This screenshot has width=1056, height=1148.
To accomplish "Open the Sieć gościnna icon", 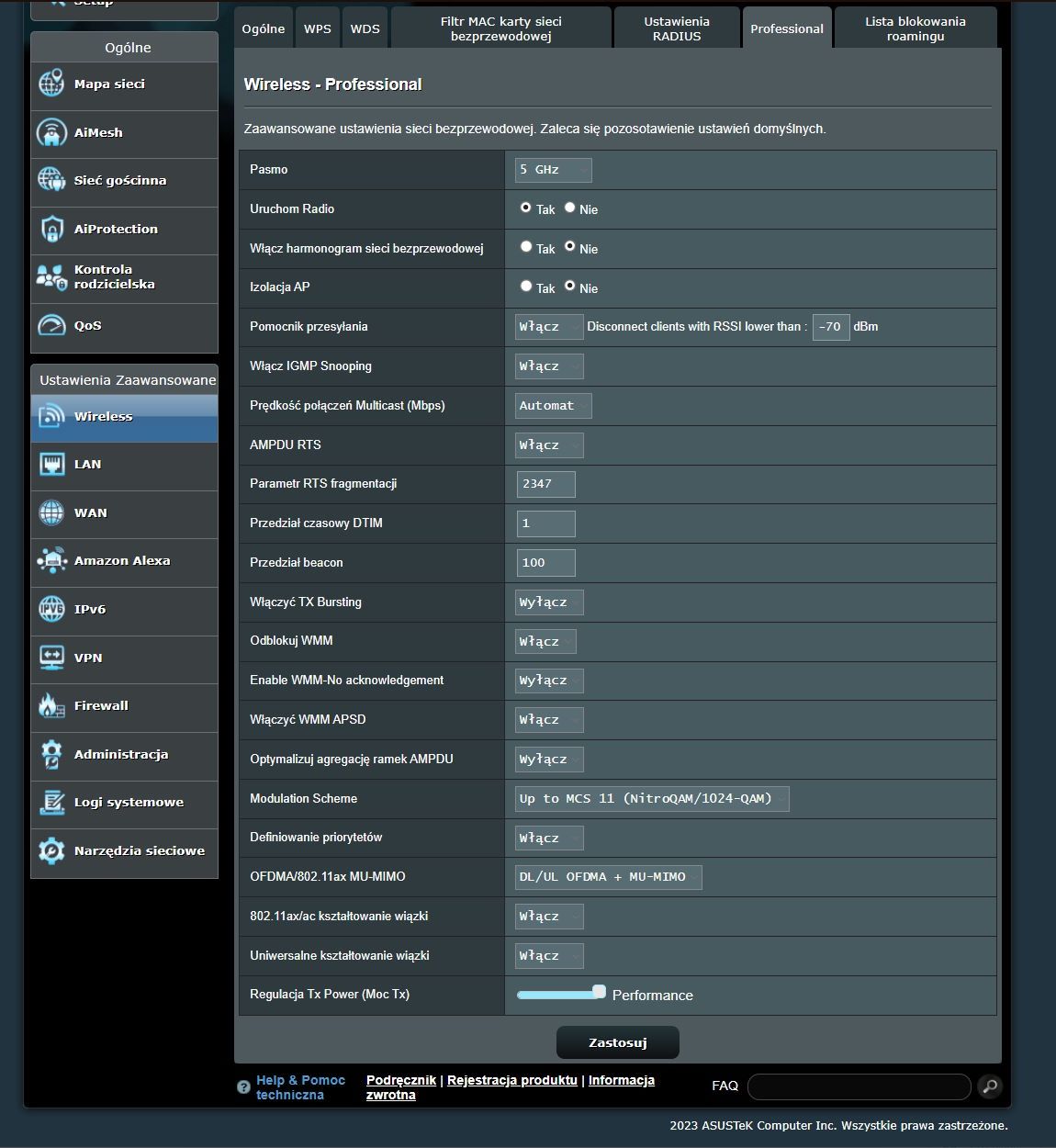I will pyautogui.click(x=51, y=180).
